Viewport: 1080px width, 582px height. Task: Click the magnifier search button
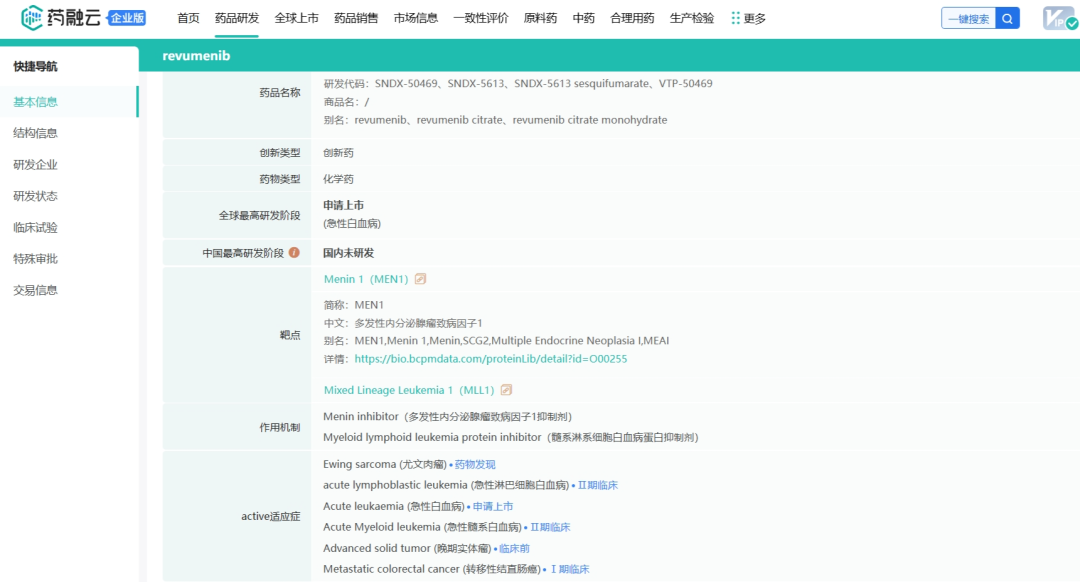click(x=1007, y=19)
